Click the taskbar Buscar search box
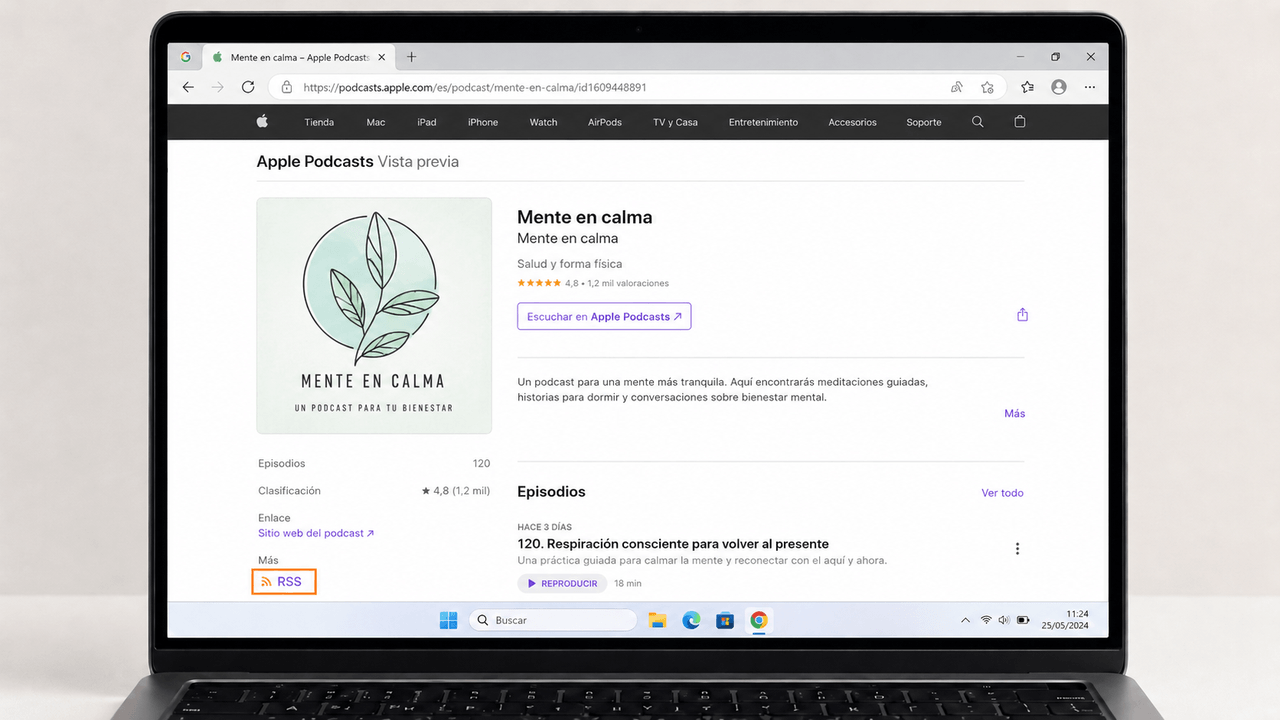This screenshot has height=720, width=1280. 553,620
